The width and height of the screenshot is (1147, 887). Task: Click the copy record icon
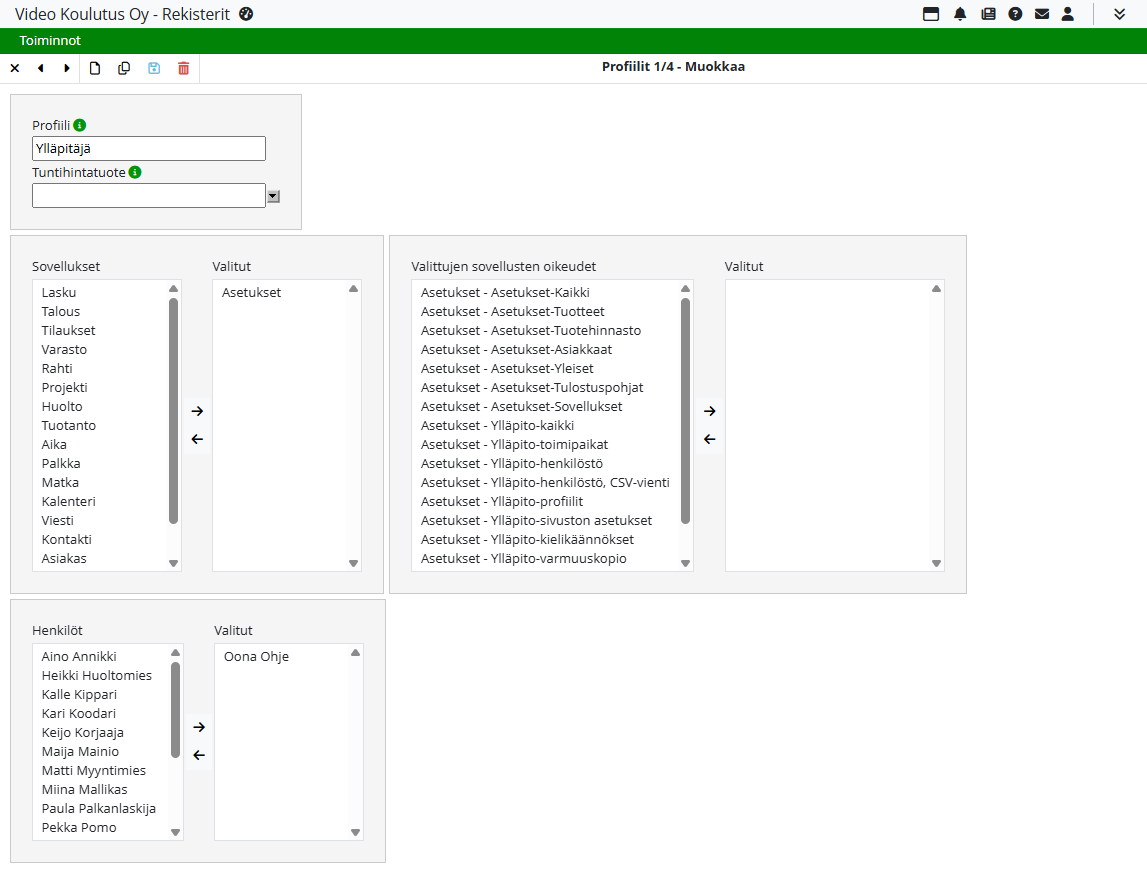coord(124,68)
